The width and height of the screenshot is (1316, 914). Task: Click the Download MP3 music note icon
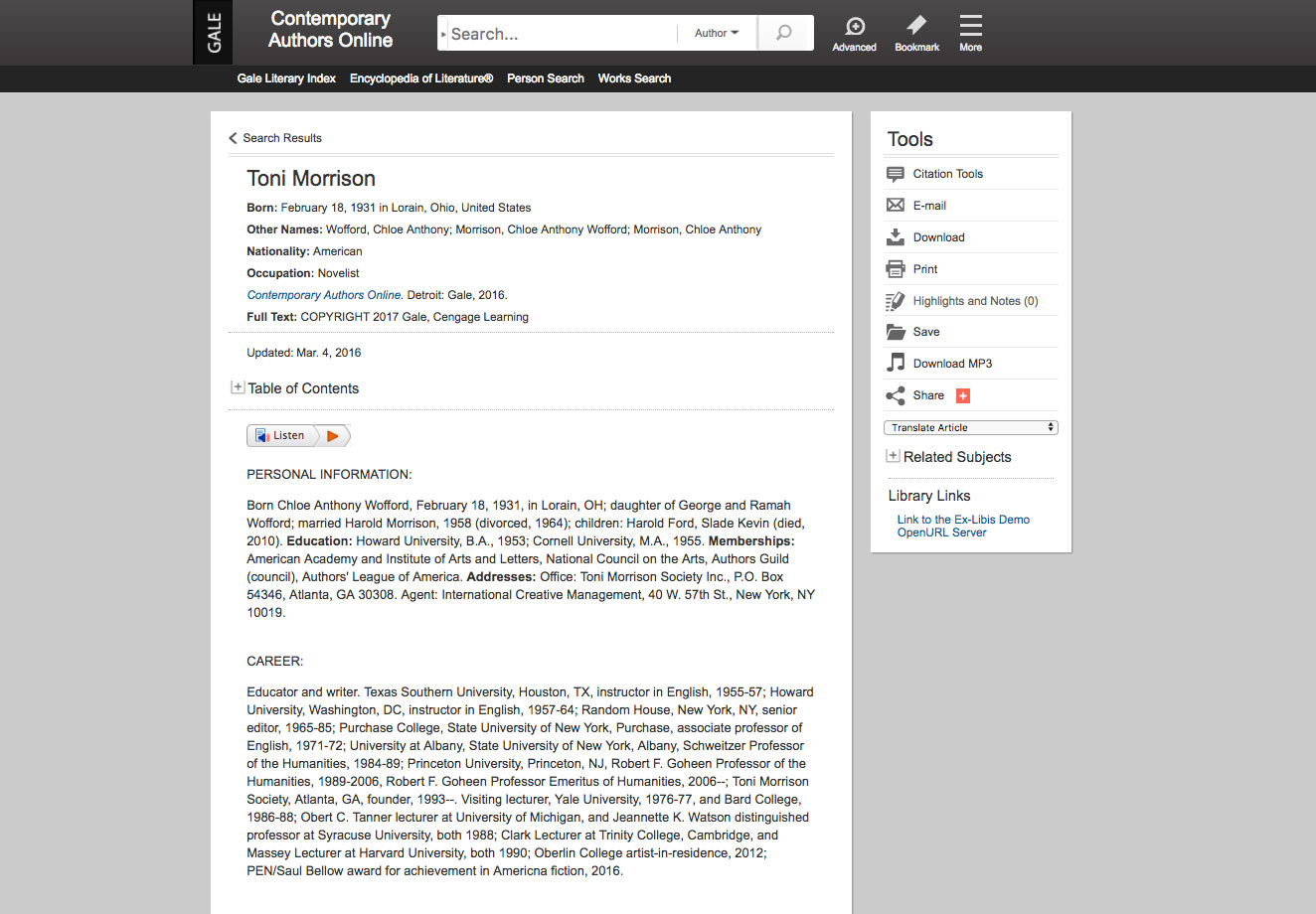[x=896, y=363]
